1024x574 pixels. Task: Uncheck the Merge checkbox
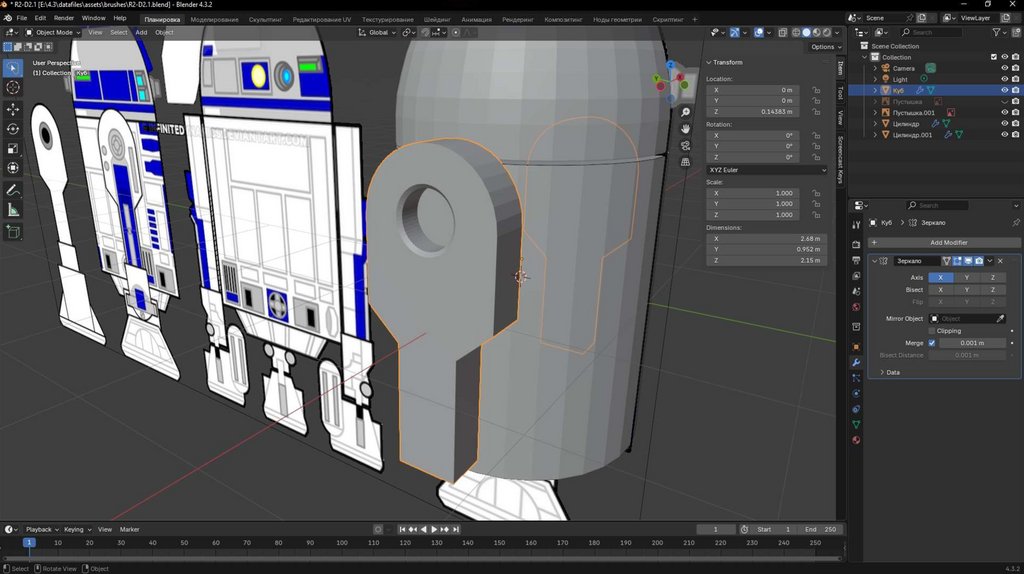(x=932, y=343)
